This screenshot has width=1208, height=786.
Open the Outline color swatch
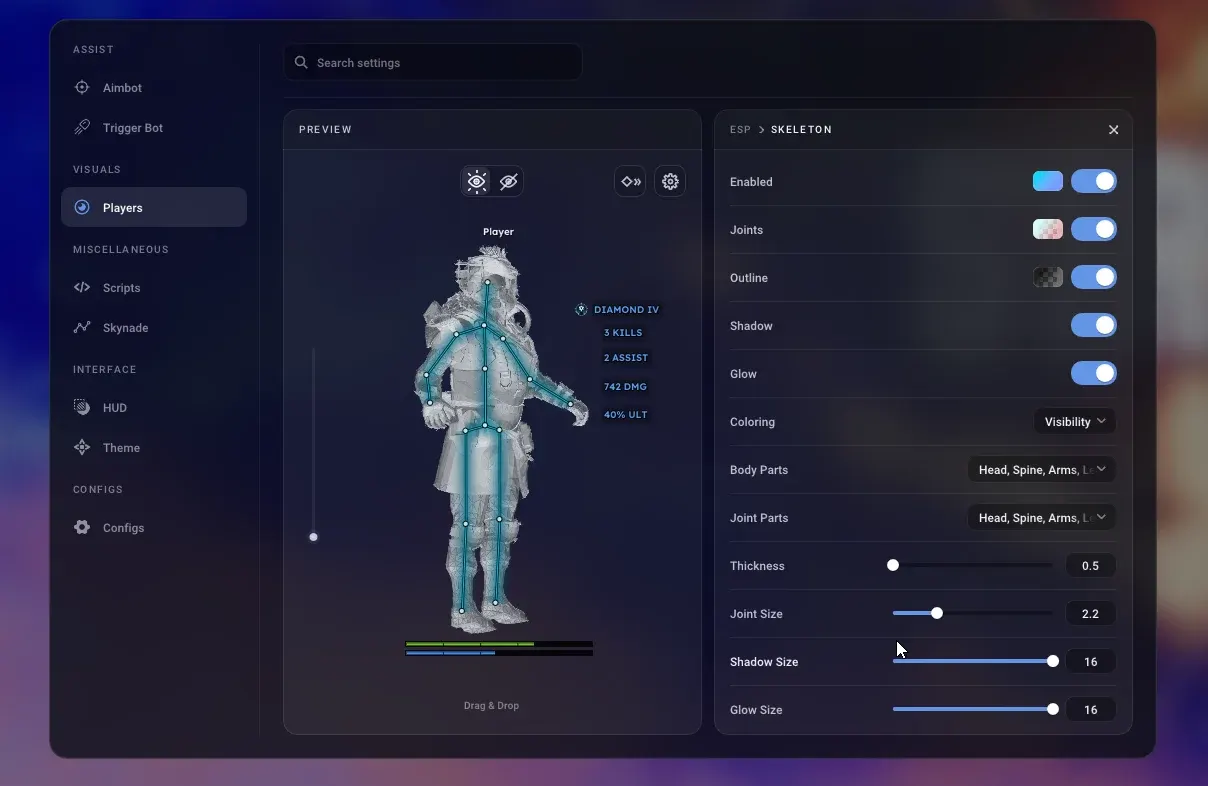coord(1048,277)
